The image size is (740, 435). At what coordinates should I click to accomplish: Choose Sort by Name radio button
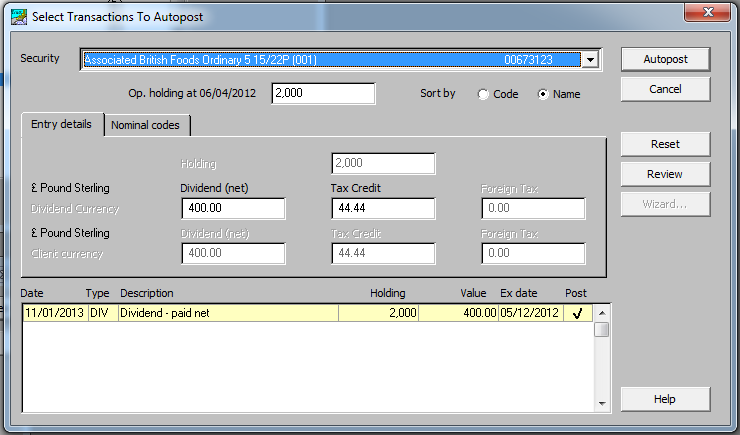543,94
